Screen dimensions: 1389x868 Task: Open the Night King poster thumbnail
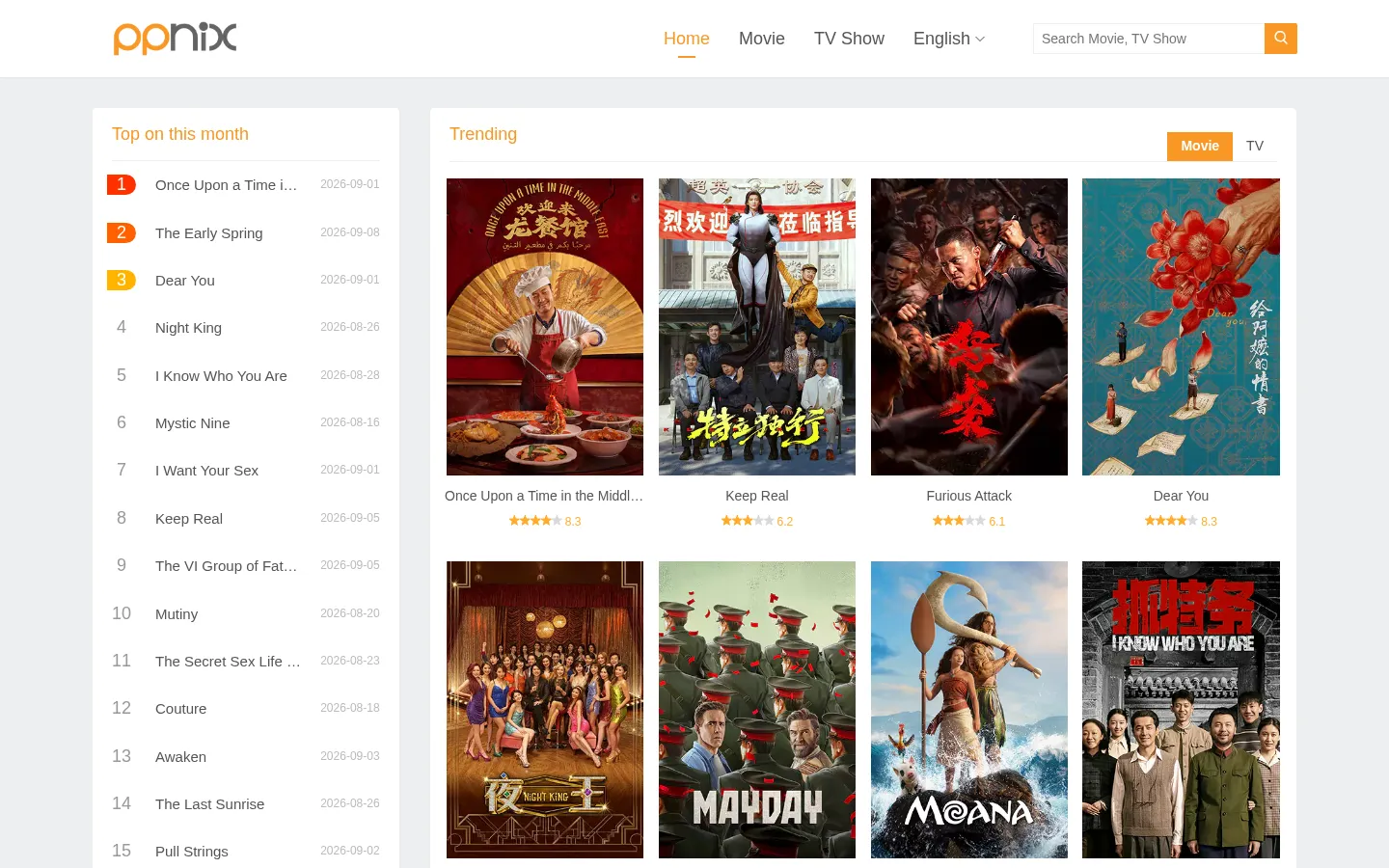pos(545,710)
